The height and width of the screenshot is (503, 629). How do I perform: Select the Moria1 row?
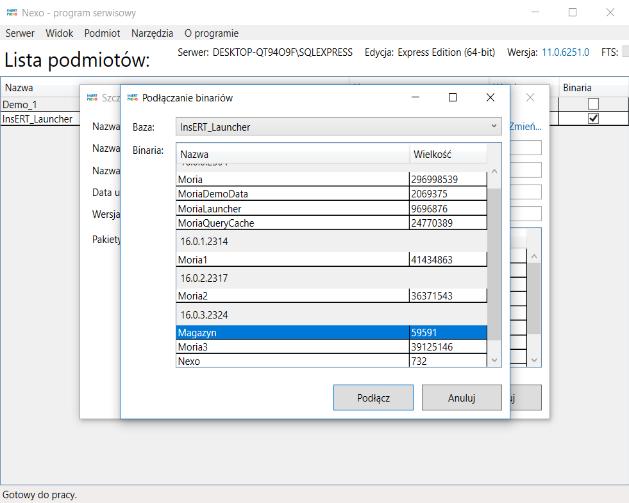pyautogui.click(x=331, y=260)
